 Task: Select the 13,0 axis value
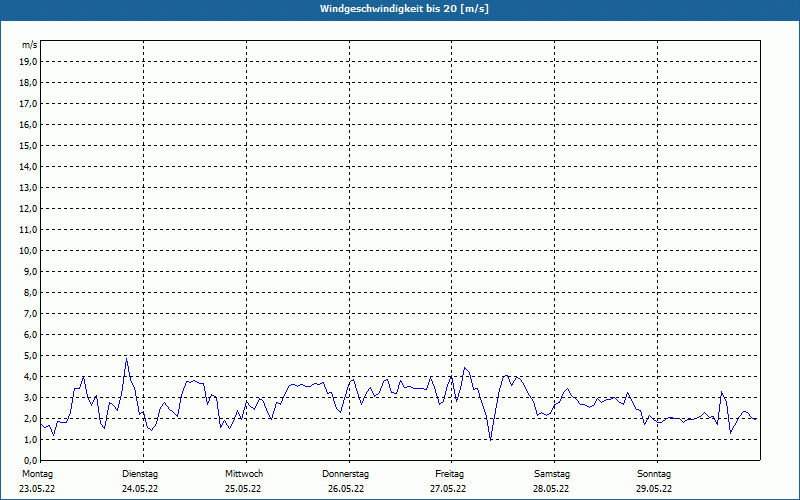tap(28, 188)
